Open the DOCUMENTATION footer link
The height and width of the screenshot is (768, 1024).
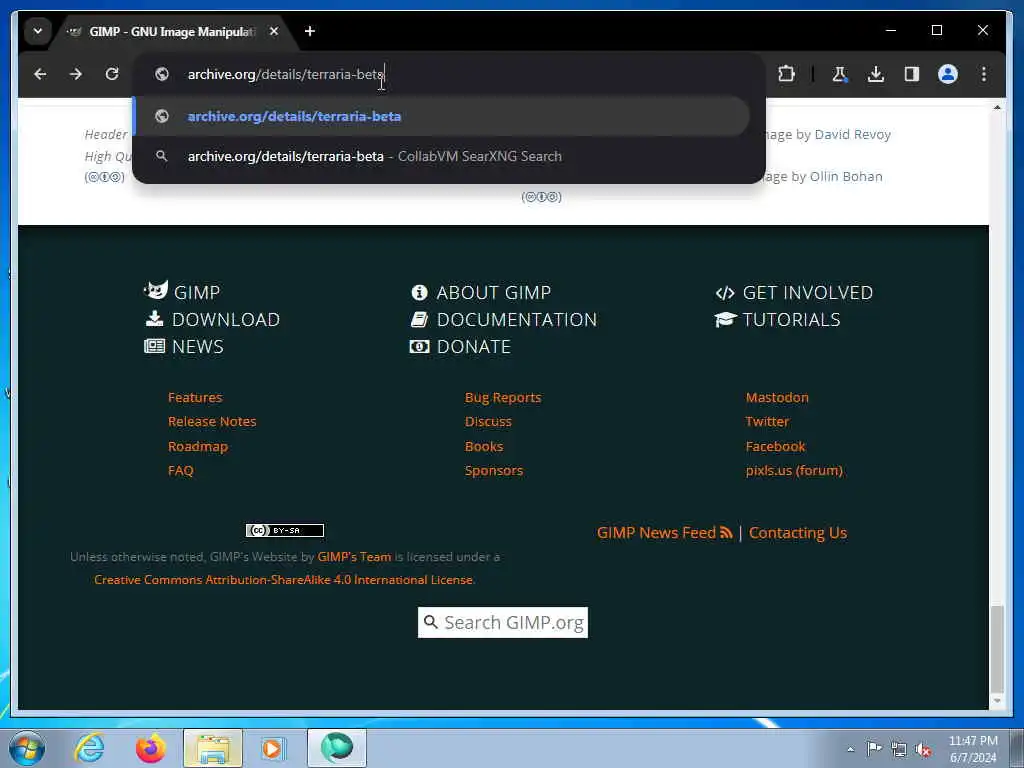click(x=517, y=319)
